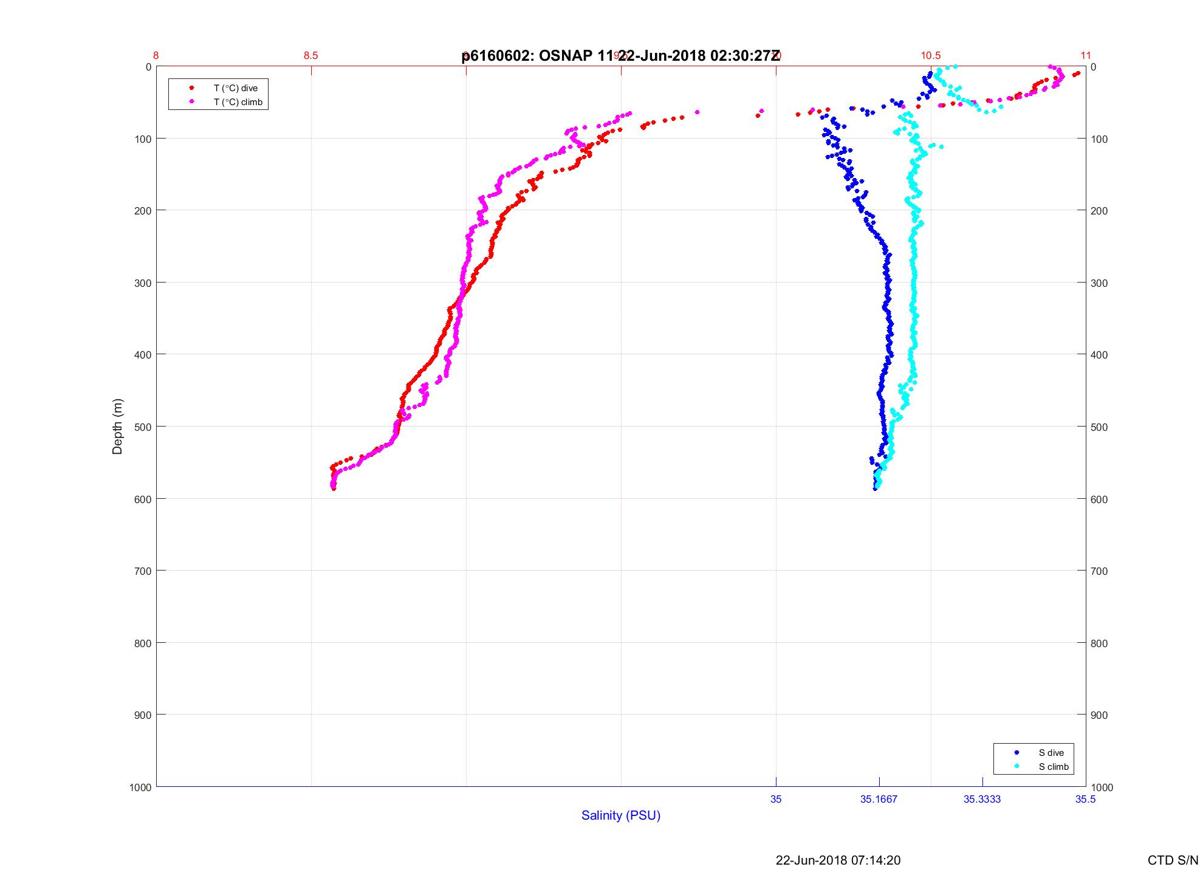Click the red temperature tick label '11'
The image size is (1200, 885).
pyautogui.click(x=1086, y=56)
